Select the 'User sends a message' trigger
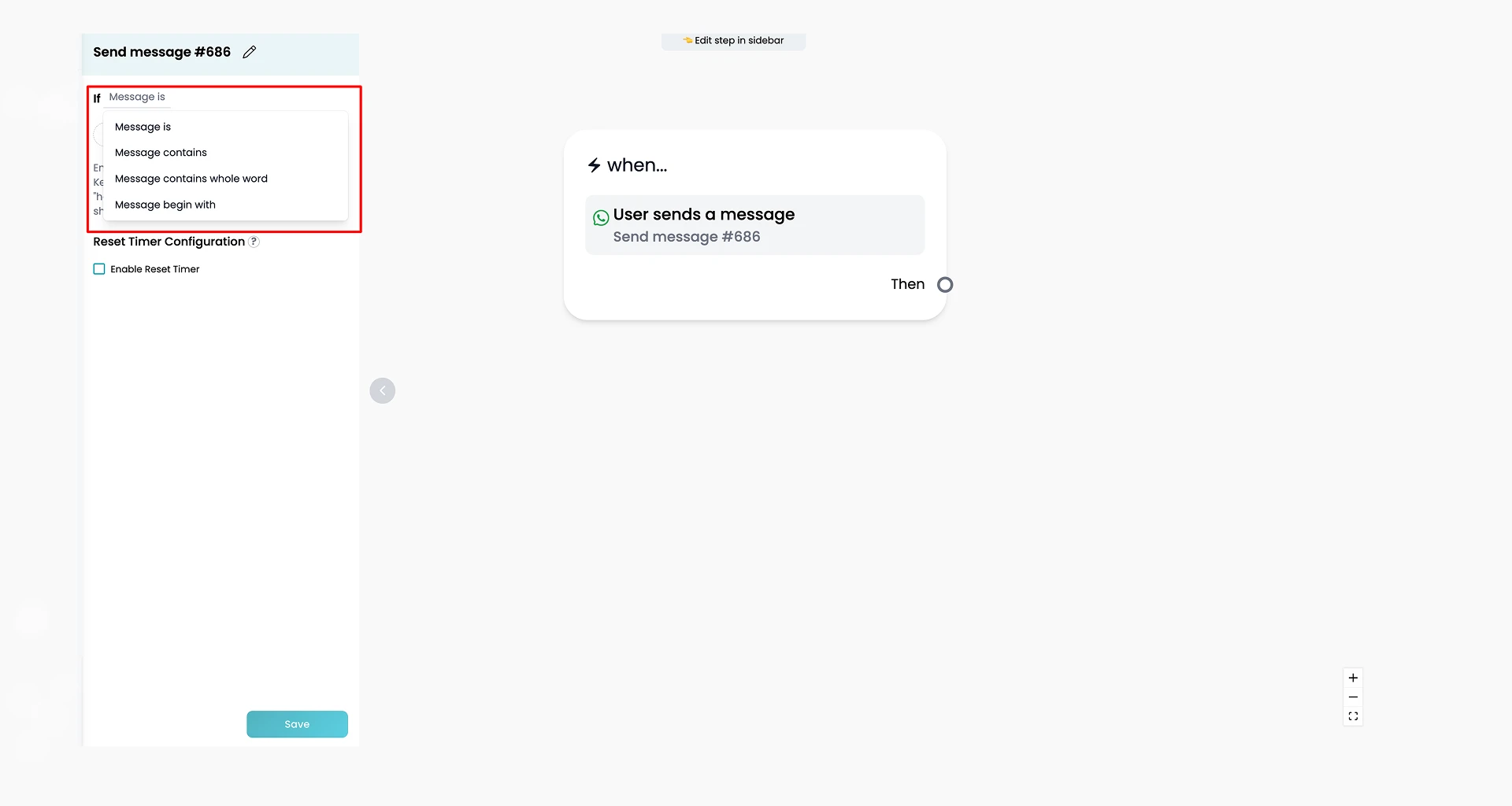1512x806 pixels. [754, 225]
